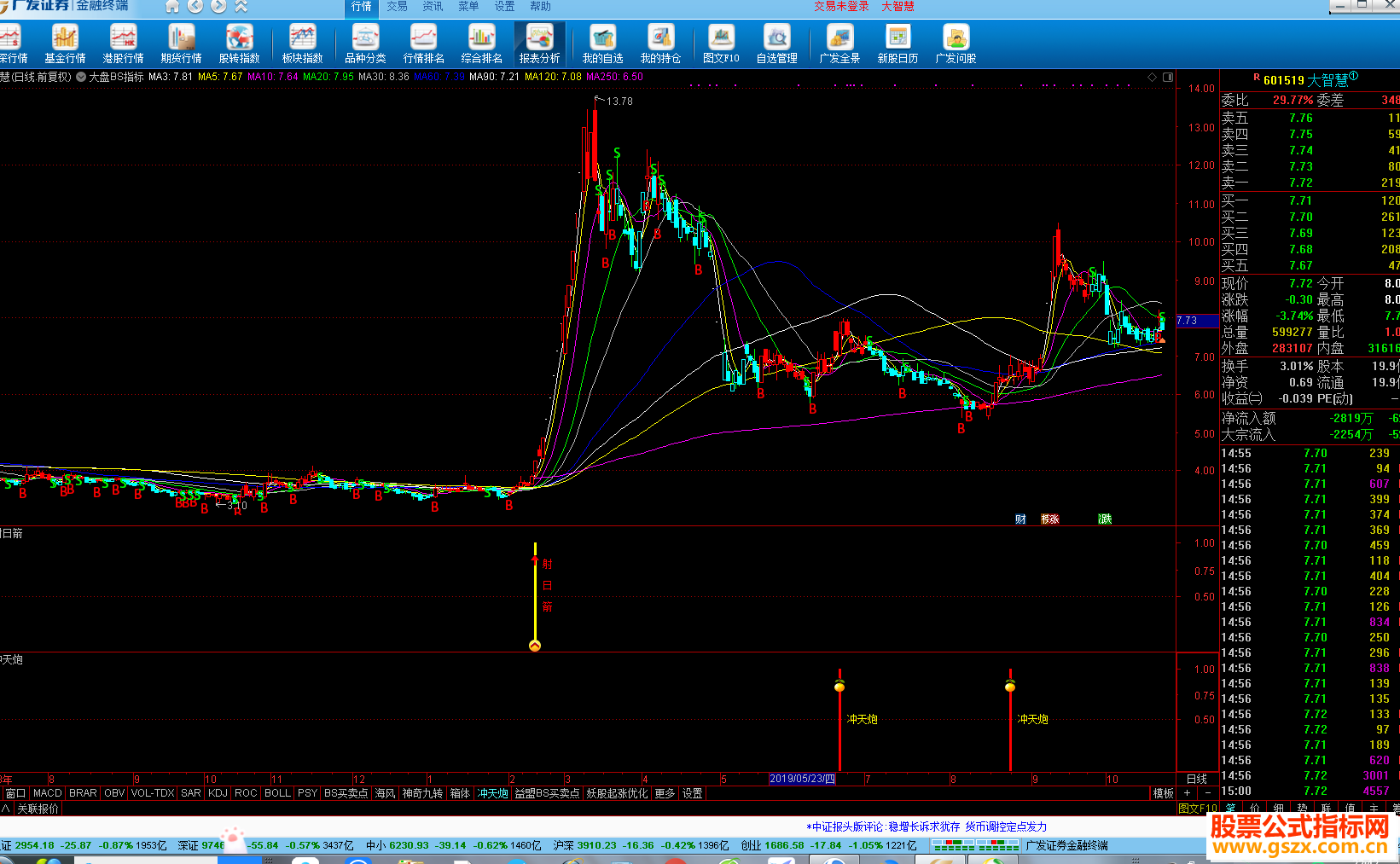1400x864 pixels.
Task: Switch indicator to PSY tab
Action: click(307, 793)
